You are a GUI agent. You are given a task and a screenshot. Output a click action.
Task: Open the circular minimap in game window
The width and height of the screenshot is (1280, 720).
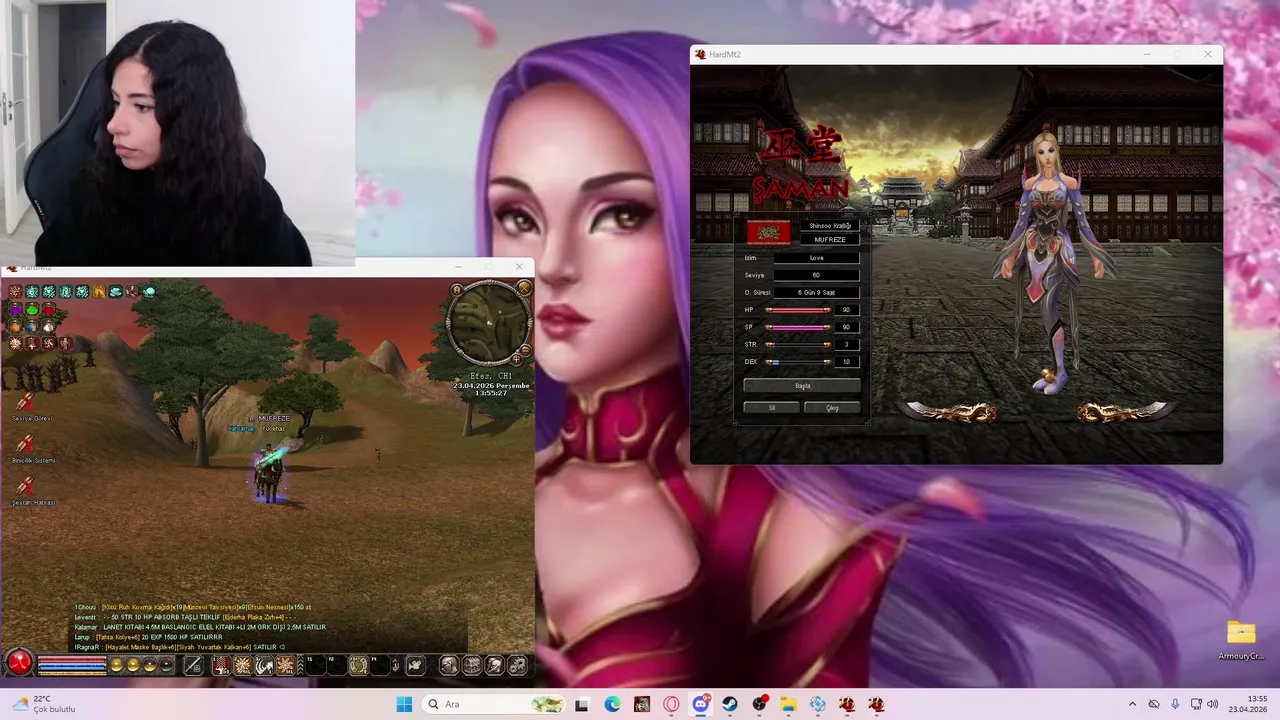(x=489, y=324)
